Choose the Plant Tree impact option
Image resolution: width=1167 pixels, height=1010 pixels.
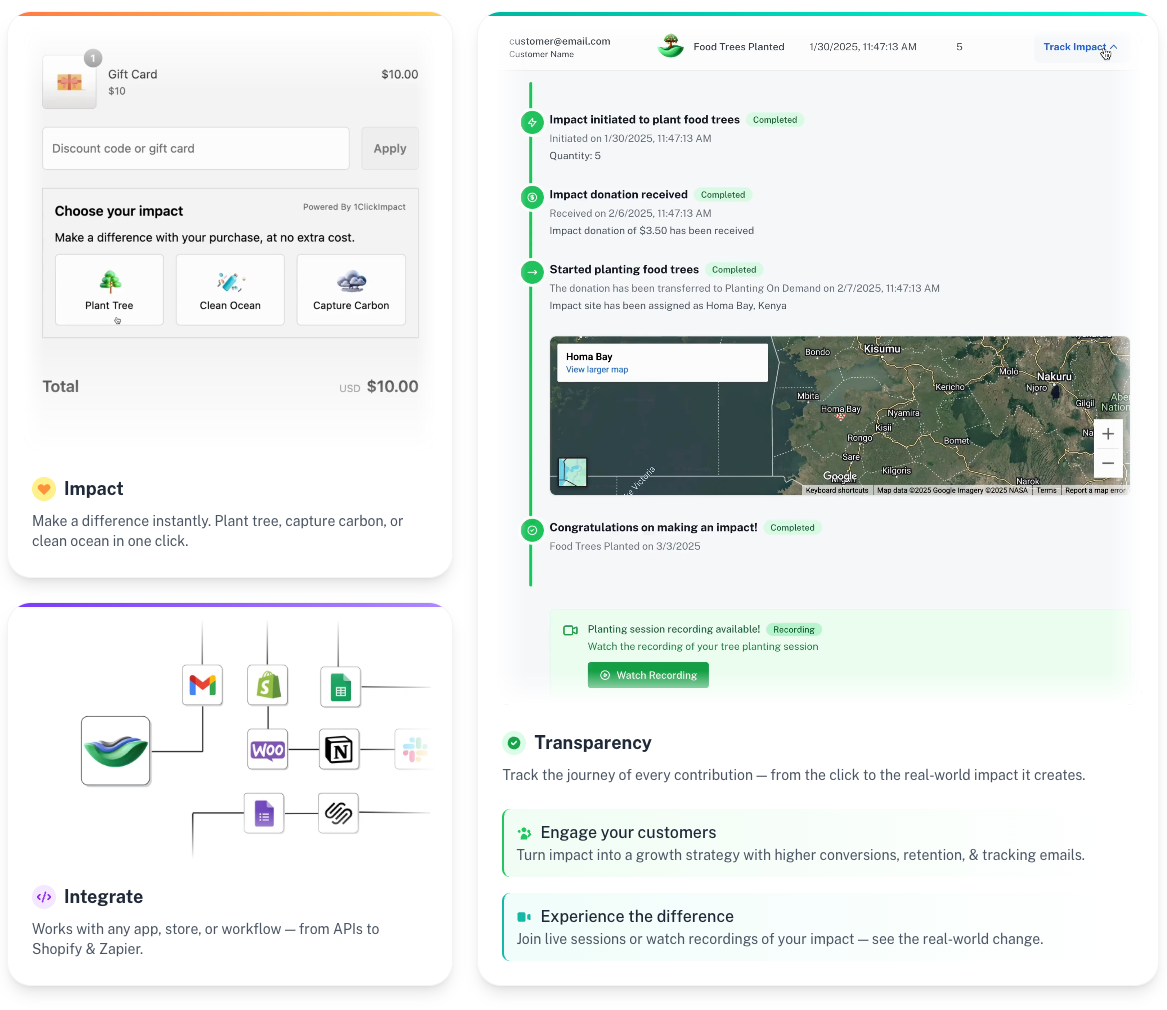coord(109,290)
